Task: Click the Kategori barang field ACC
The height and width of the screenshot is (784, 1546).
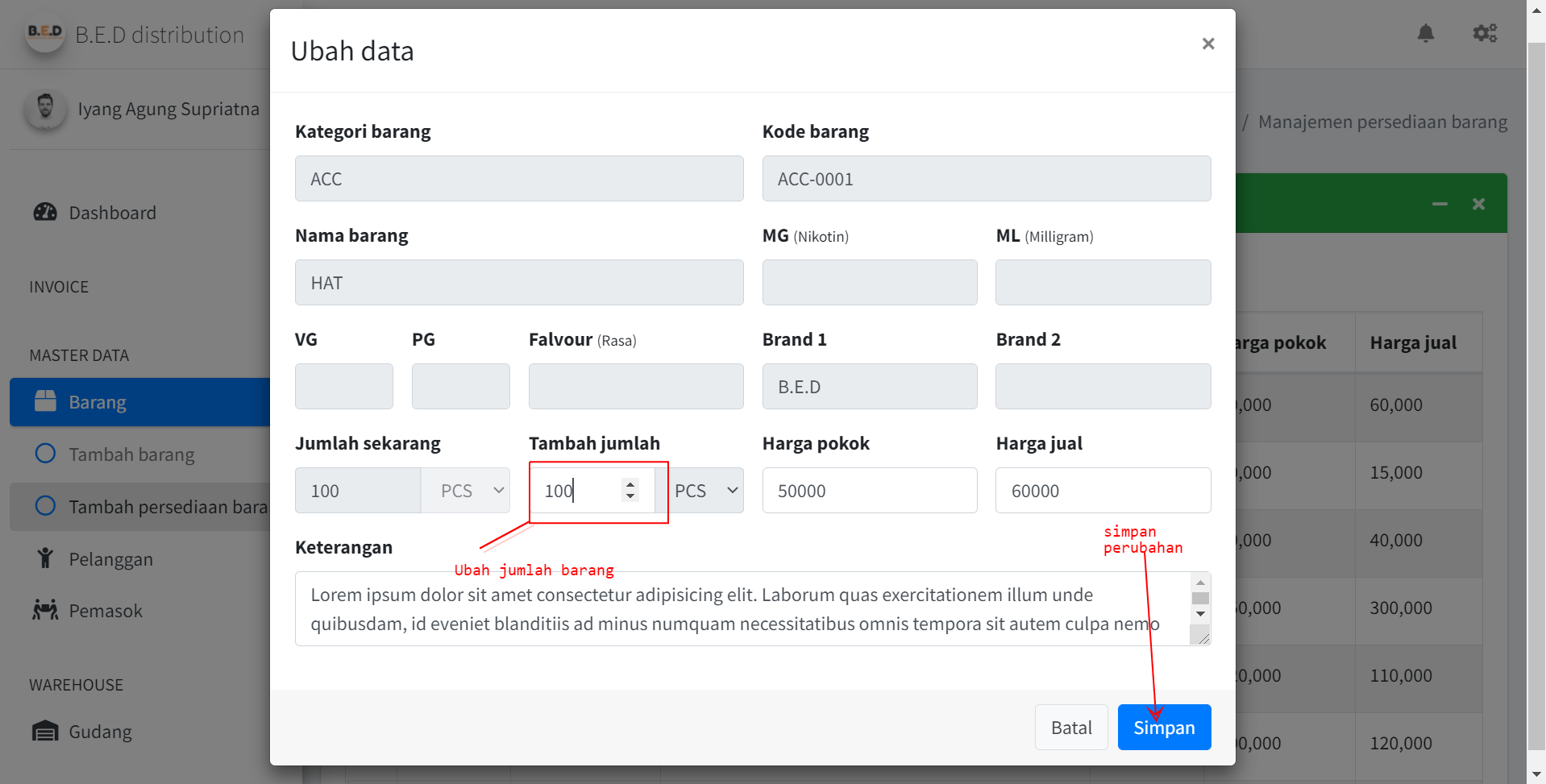Action: click(x=519, y=179)
